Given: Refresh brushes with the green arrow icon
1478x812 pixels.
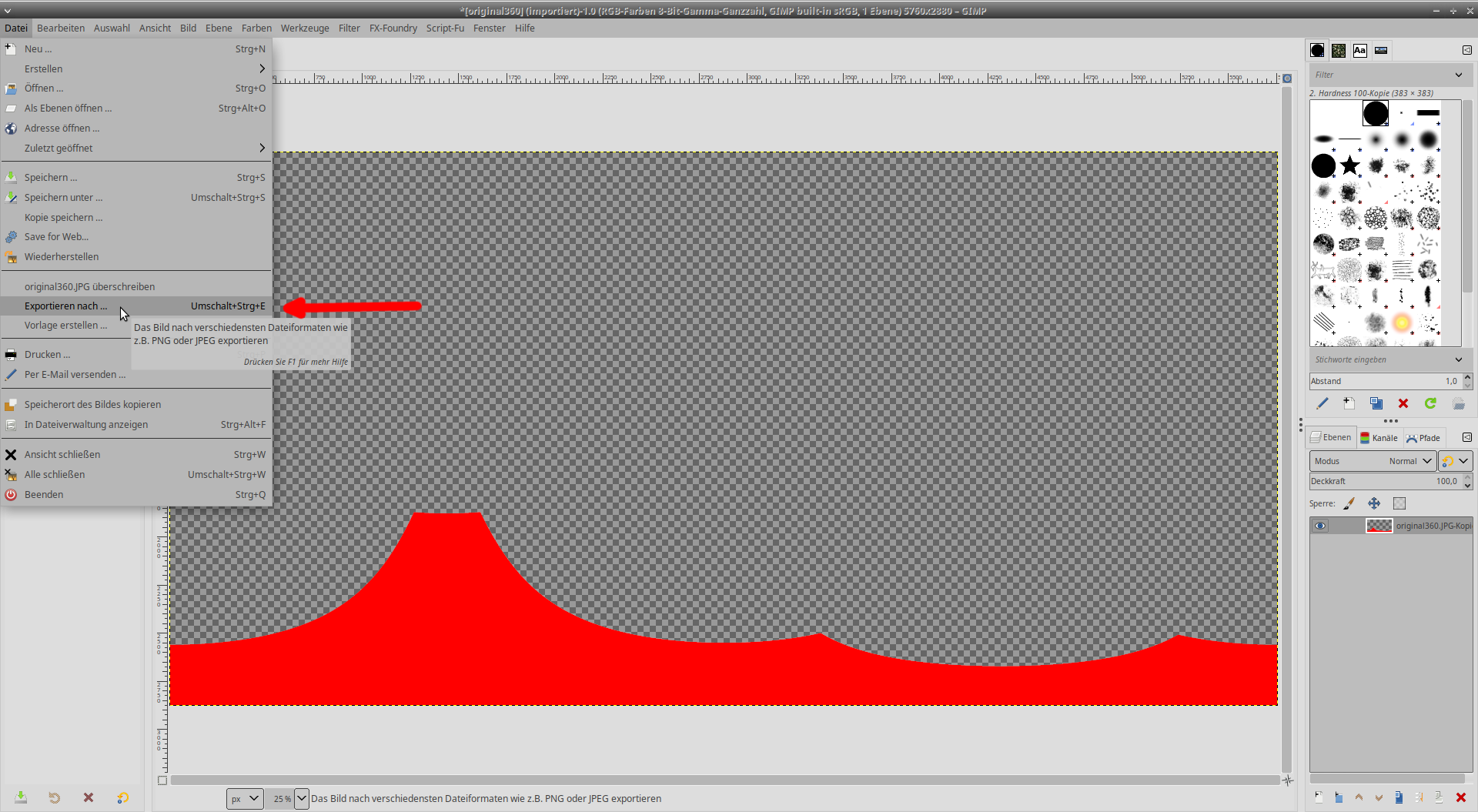Looking at the screenshot, I should pos(1430,403).
